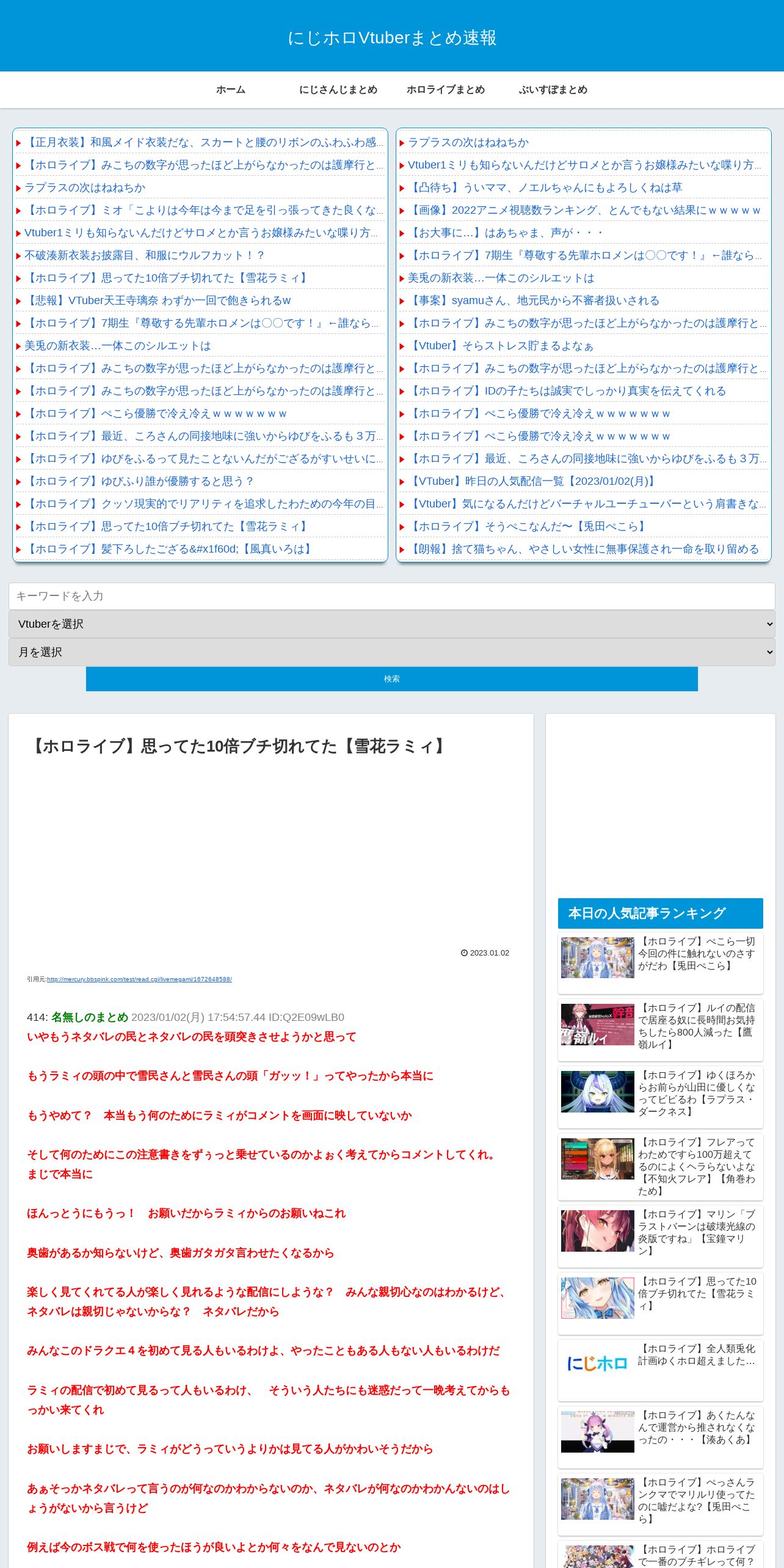The image size is (784, 1568).
Task: Click thumbnail for ゆくほろからお前らが山田に優しく article
Action: pyautogui.click(x=598, y=1092)
